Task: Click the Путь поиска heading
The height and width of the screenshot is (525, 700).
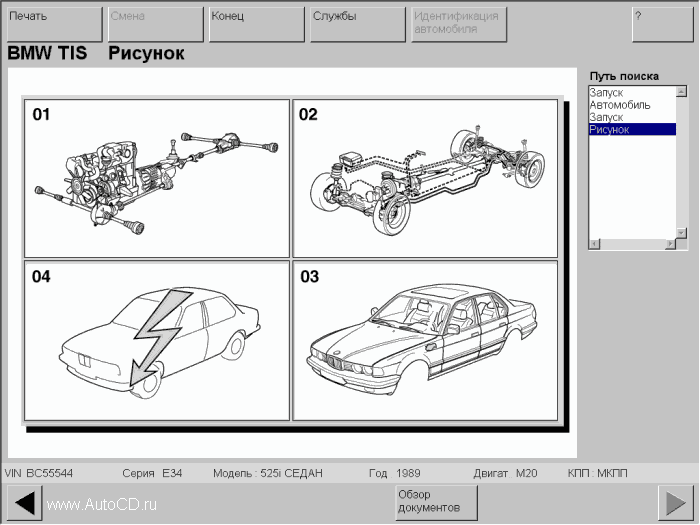Action: click(624, 76)
